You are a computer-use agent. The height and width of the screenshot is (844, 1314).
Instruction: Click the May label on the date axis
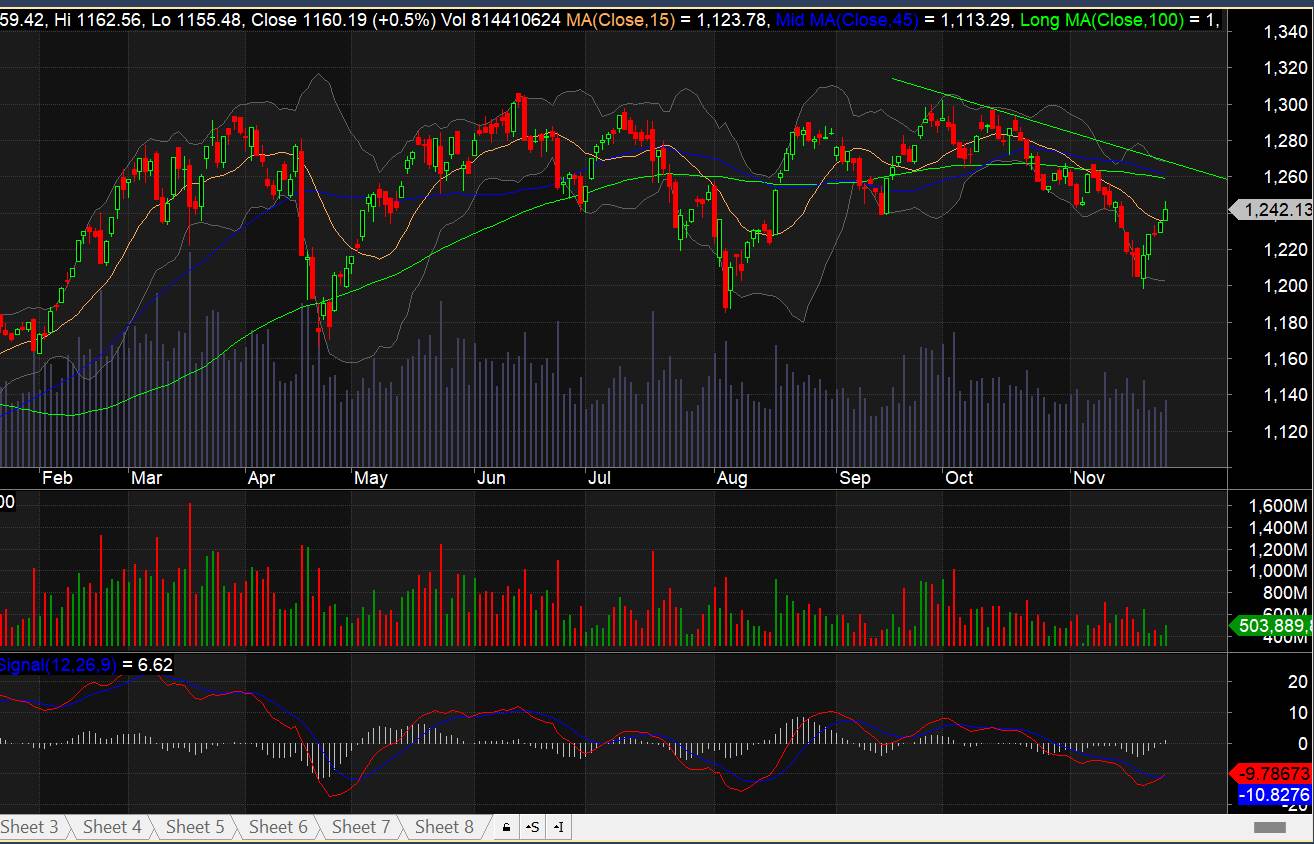click(370, 478)
